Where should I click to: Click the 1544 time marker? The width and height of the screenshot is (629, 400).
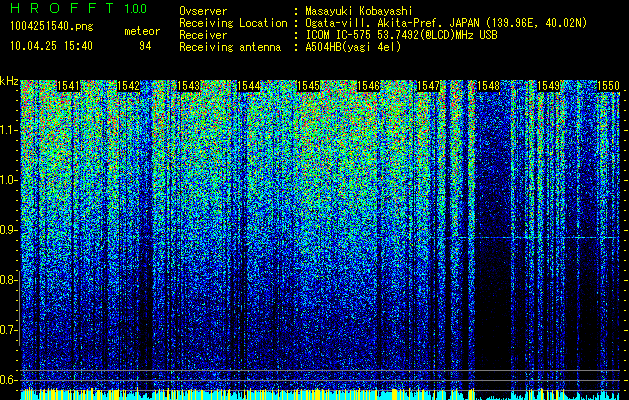pyautogui.click(x=249, y=86)
